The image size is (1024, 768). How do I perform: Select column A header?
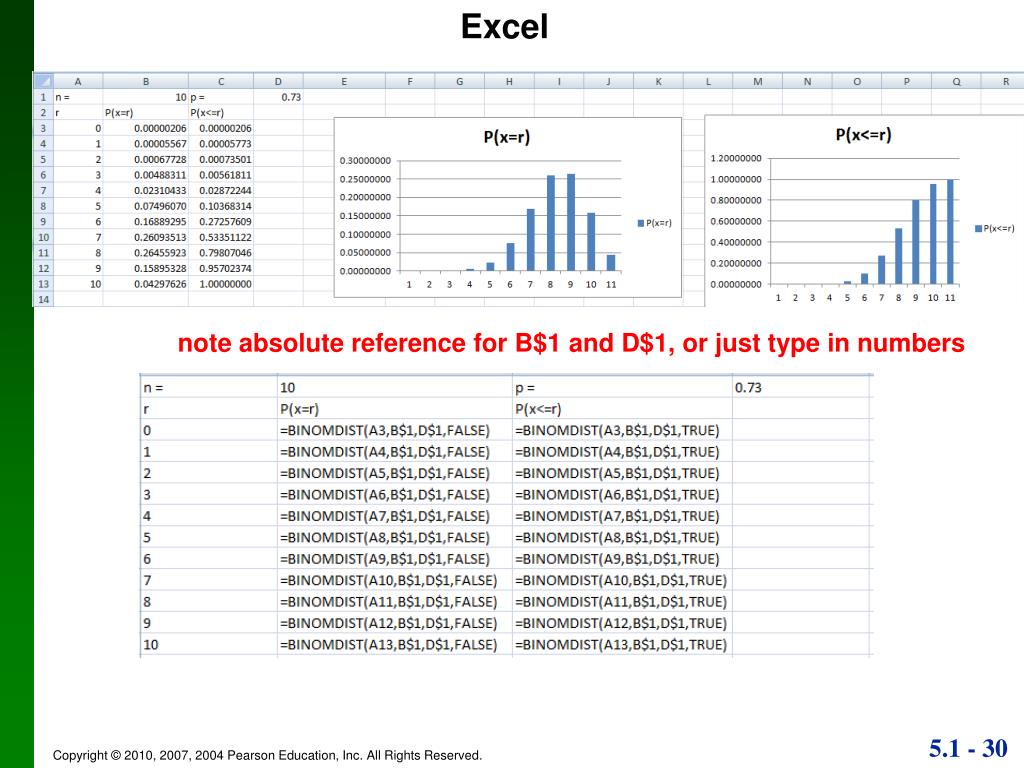(78, 82)
